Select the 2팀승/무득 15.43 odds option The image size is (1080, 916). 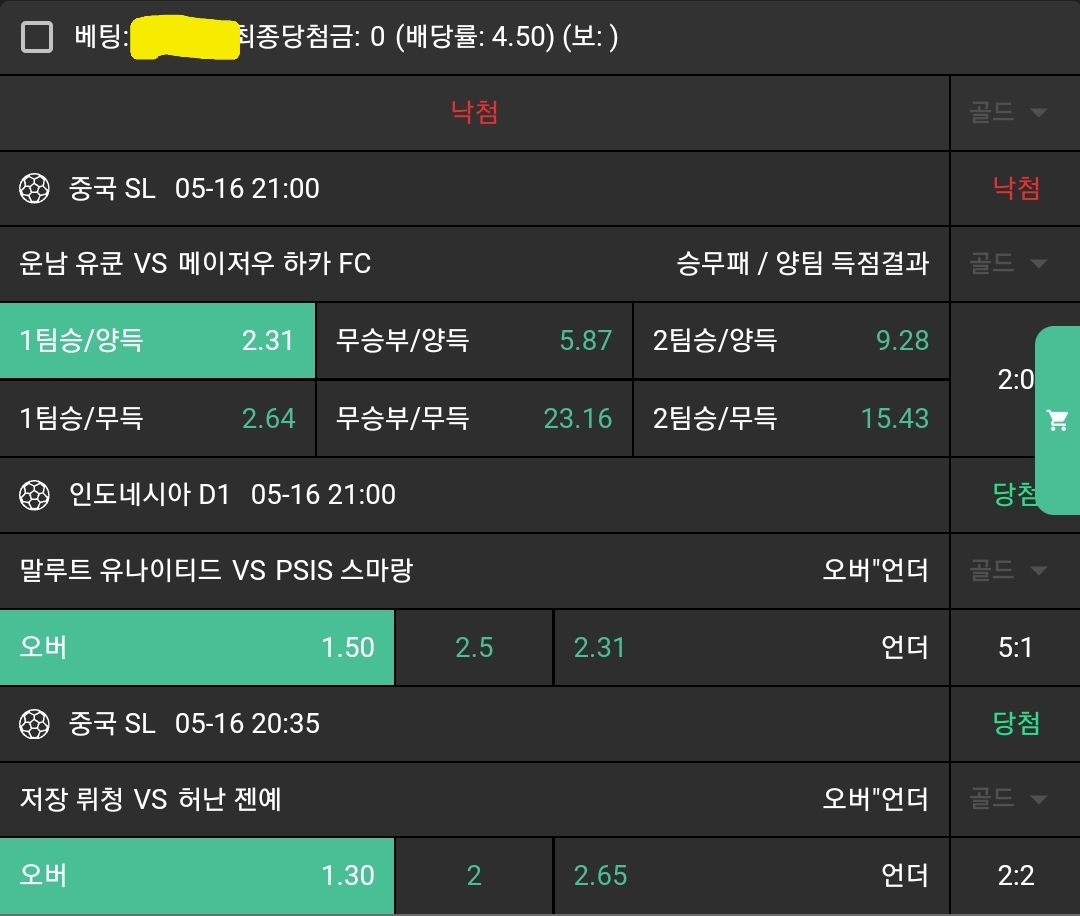tap(790, 418)
